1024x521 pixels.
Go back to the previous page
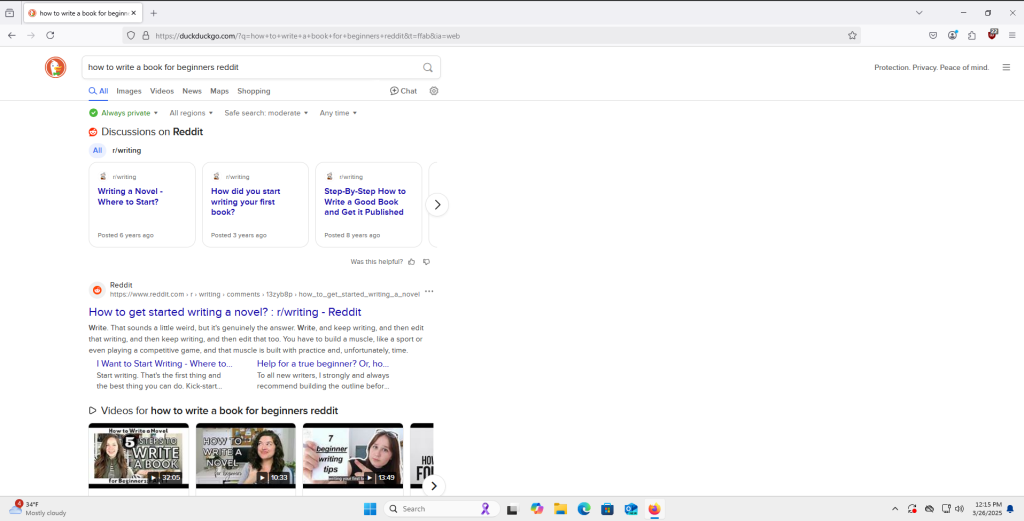point(12,35)
